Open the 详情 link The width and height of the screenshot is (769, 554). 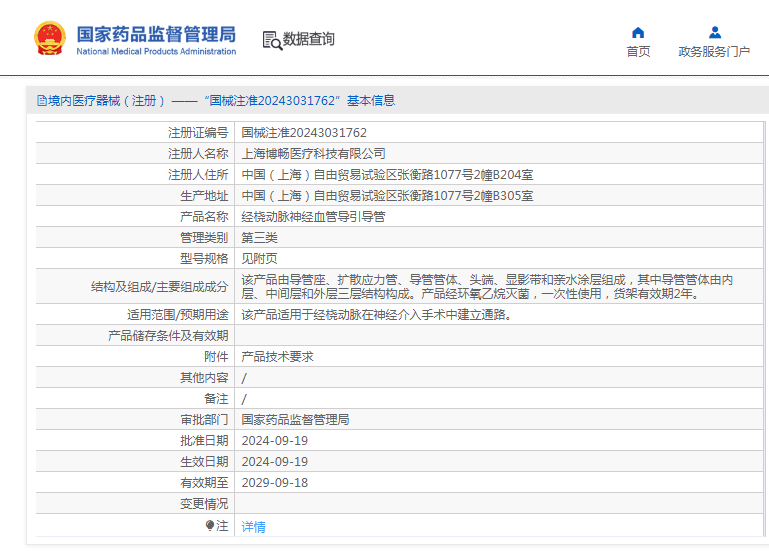click(254, 527)
